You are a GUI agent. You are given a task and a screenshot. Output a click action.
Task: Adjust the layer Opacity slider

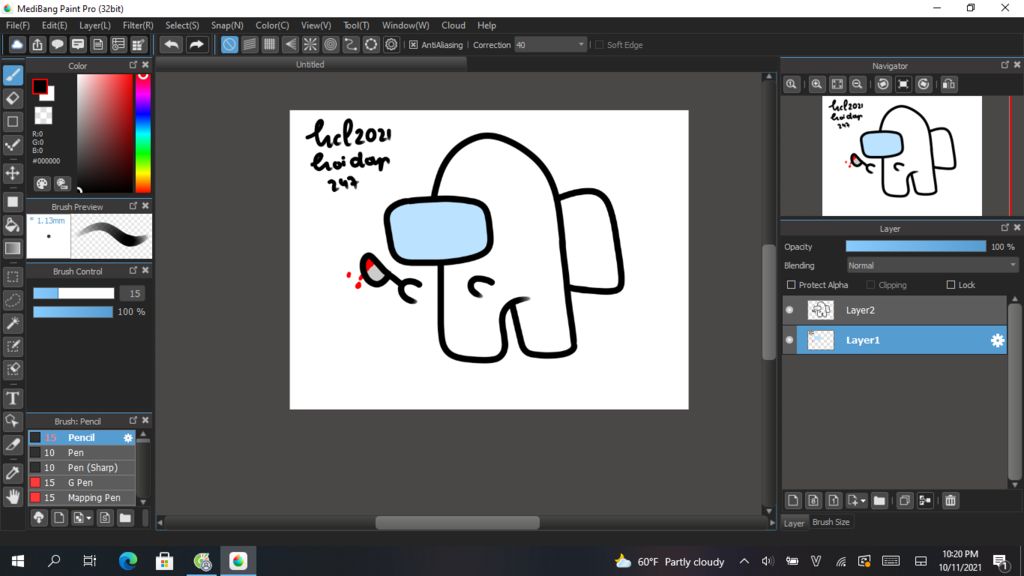pyautogui.click(x=916, y=246)
